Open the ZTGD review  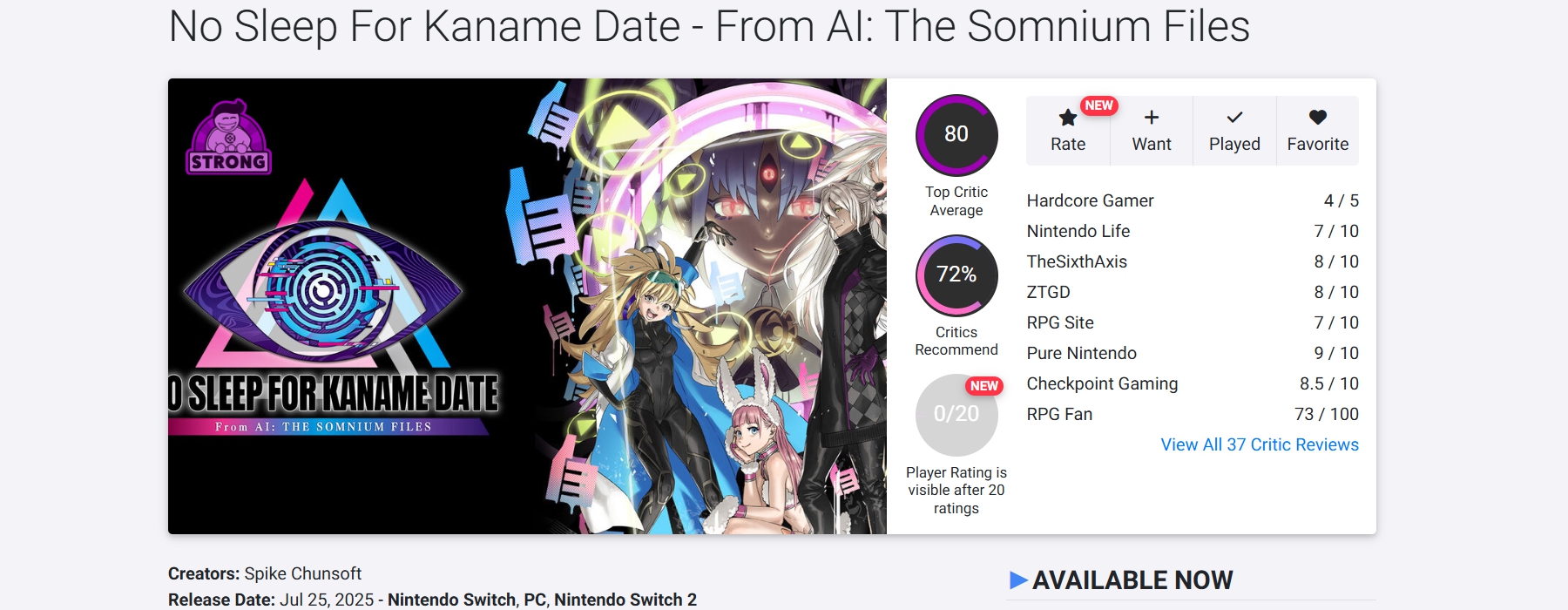point(1048,292)
